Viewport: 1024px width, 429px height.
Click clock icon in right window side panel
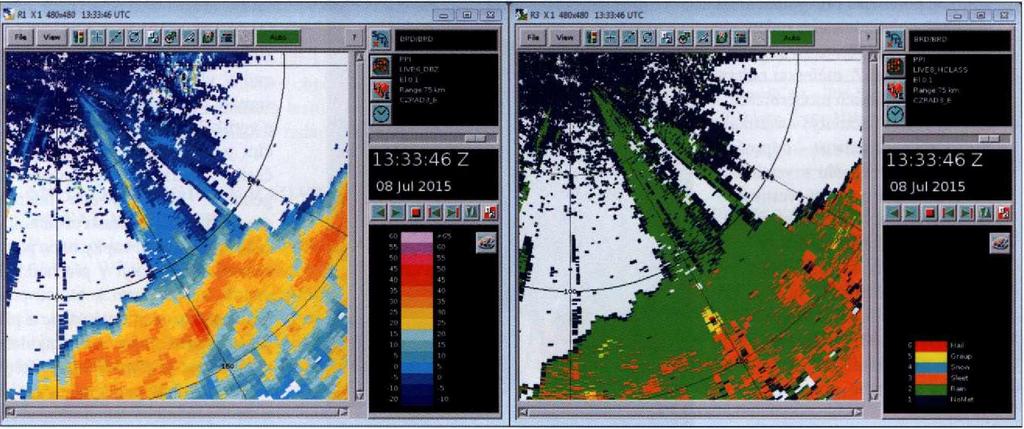tap(895, 114)
